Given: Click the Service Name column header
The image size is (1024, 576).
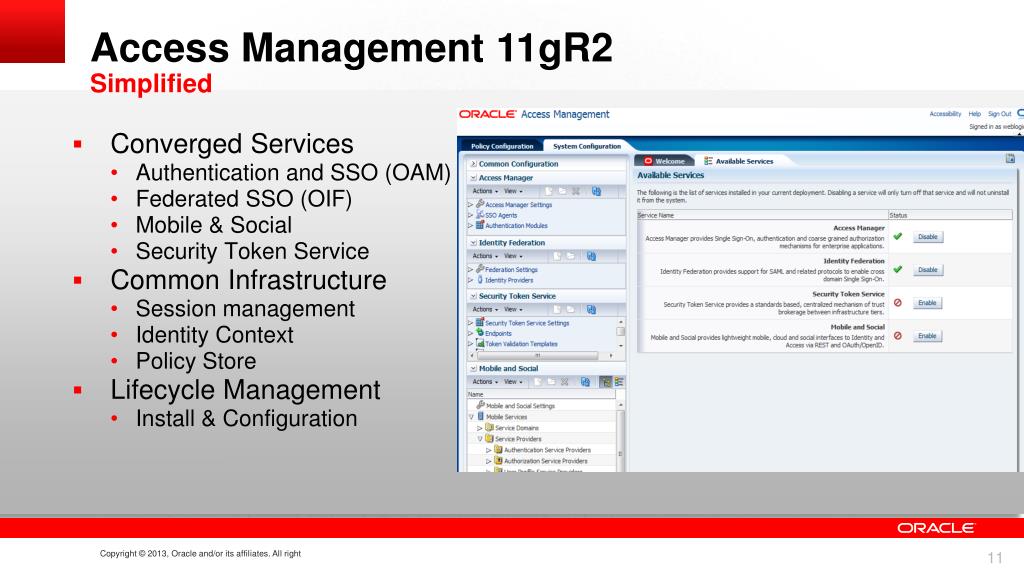Looking at the screenshot, I should pyautogui.click(x=762, y=215).
